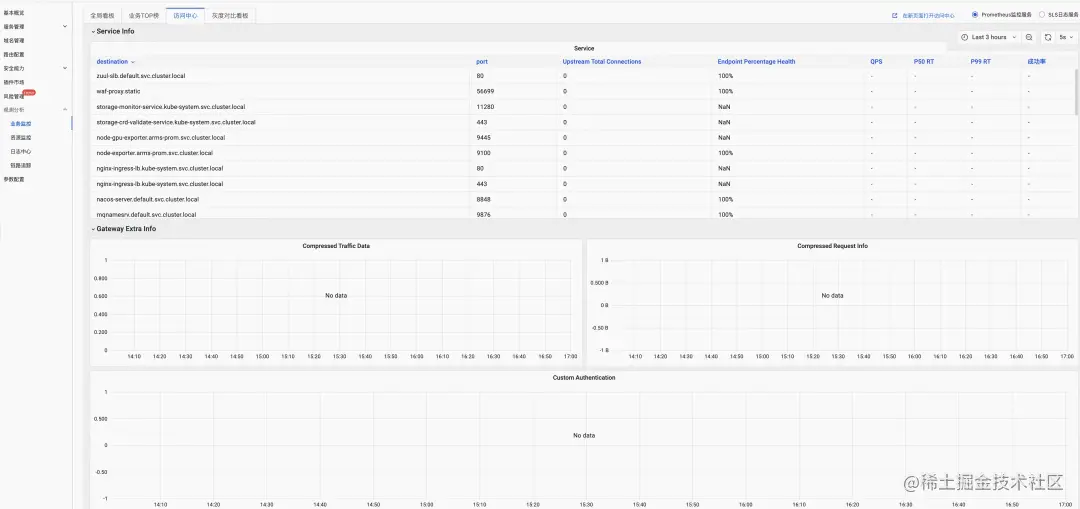Click the port value 11280
Screen dimensions: 1080x509
coord(485,107)
